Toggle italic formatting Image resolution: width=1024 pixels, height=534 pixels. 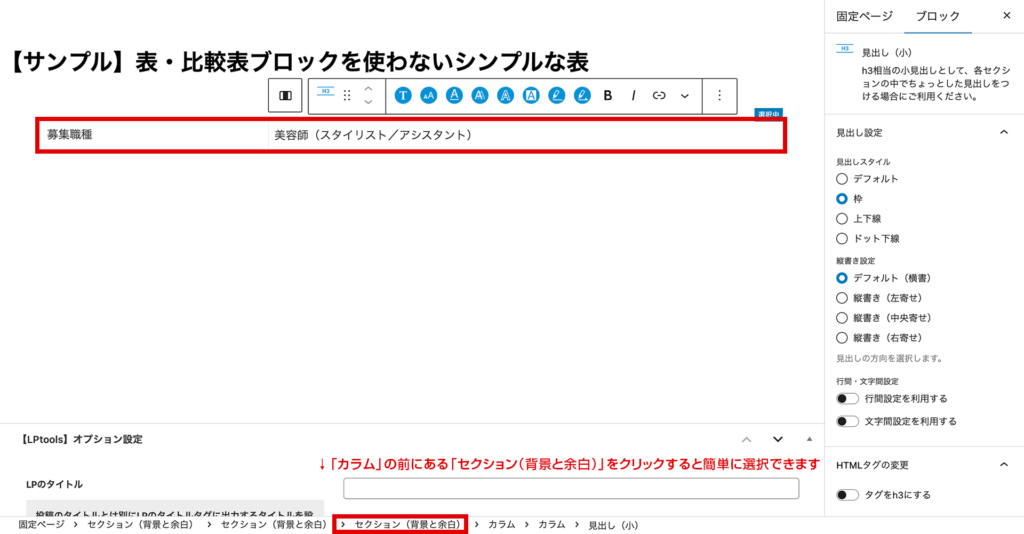633,96
